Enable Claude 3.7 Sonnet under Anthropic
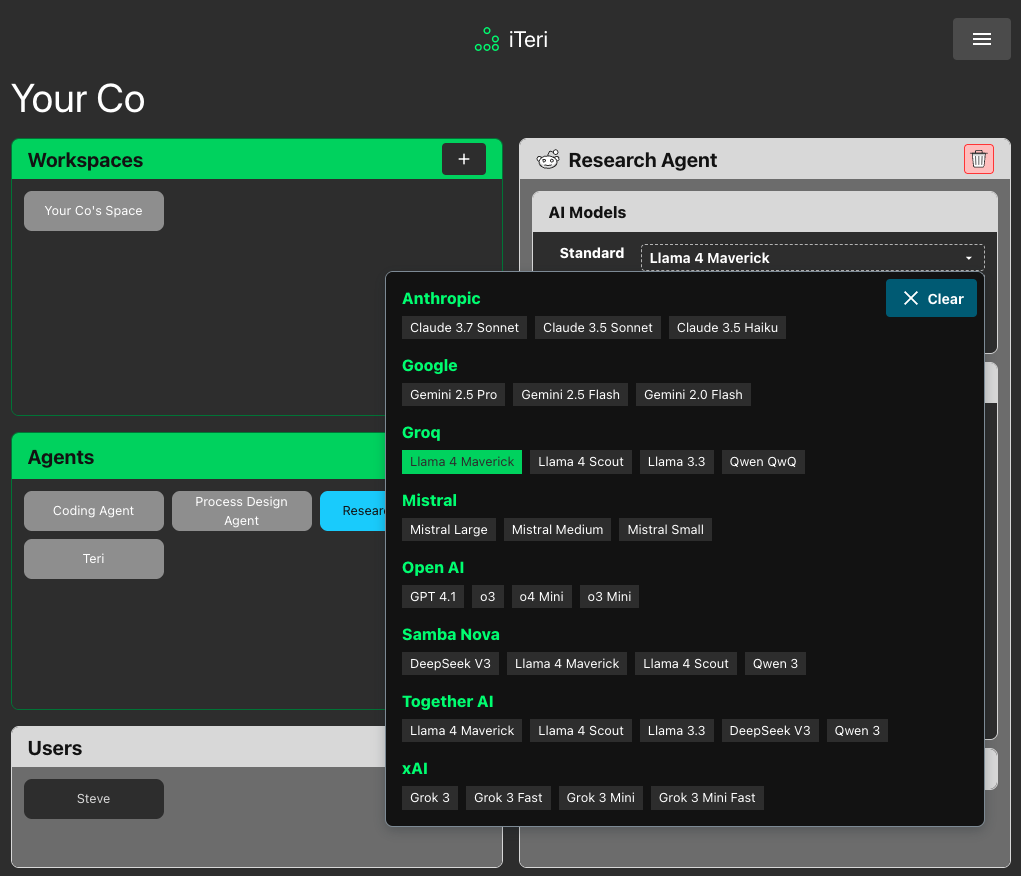This screenshot has height=876, width=1021. (x=464, y=327)
